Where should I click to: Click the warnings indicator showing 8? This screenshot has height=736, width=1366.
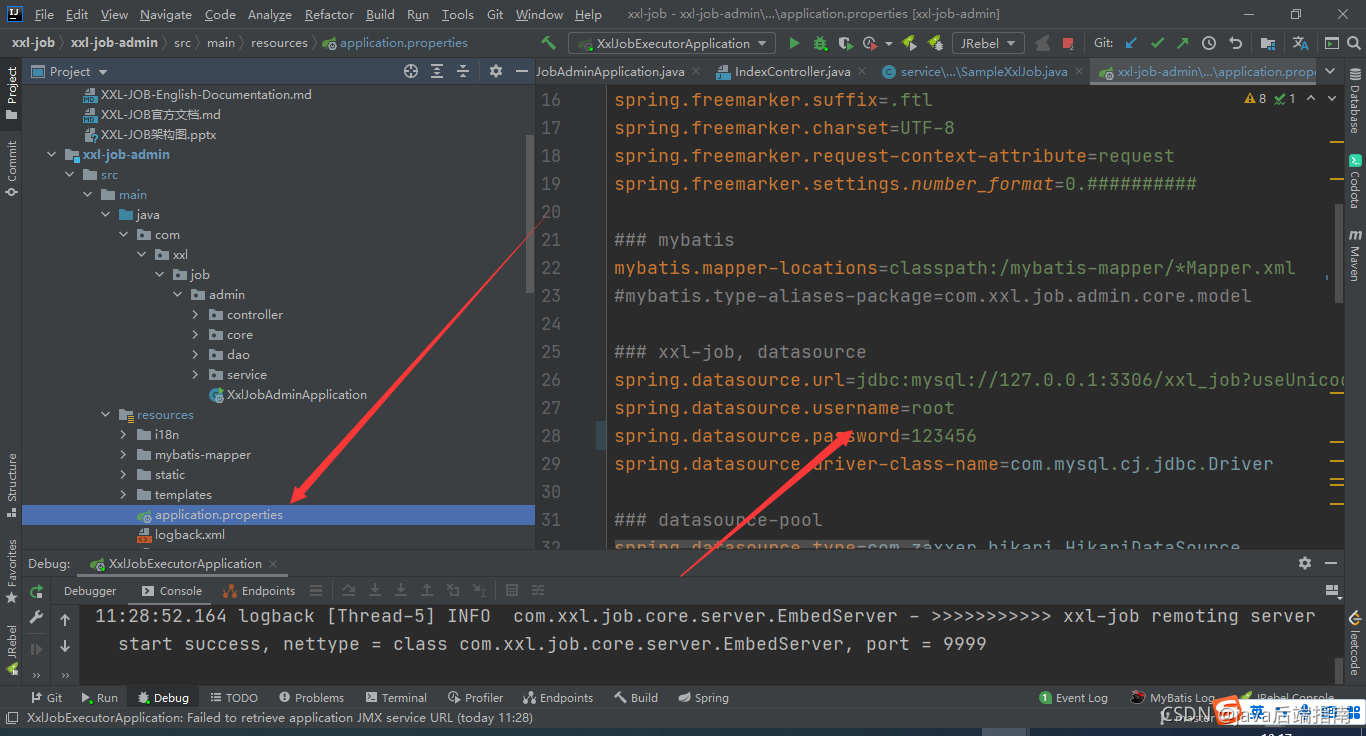pyautogui.click(x=1255, y=98)
